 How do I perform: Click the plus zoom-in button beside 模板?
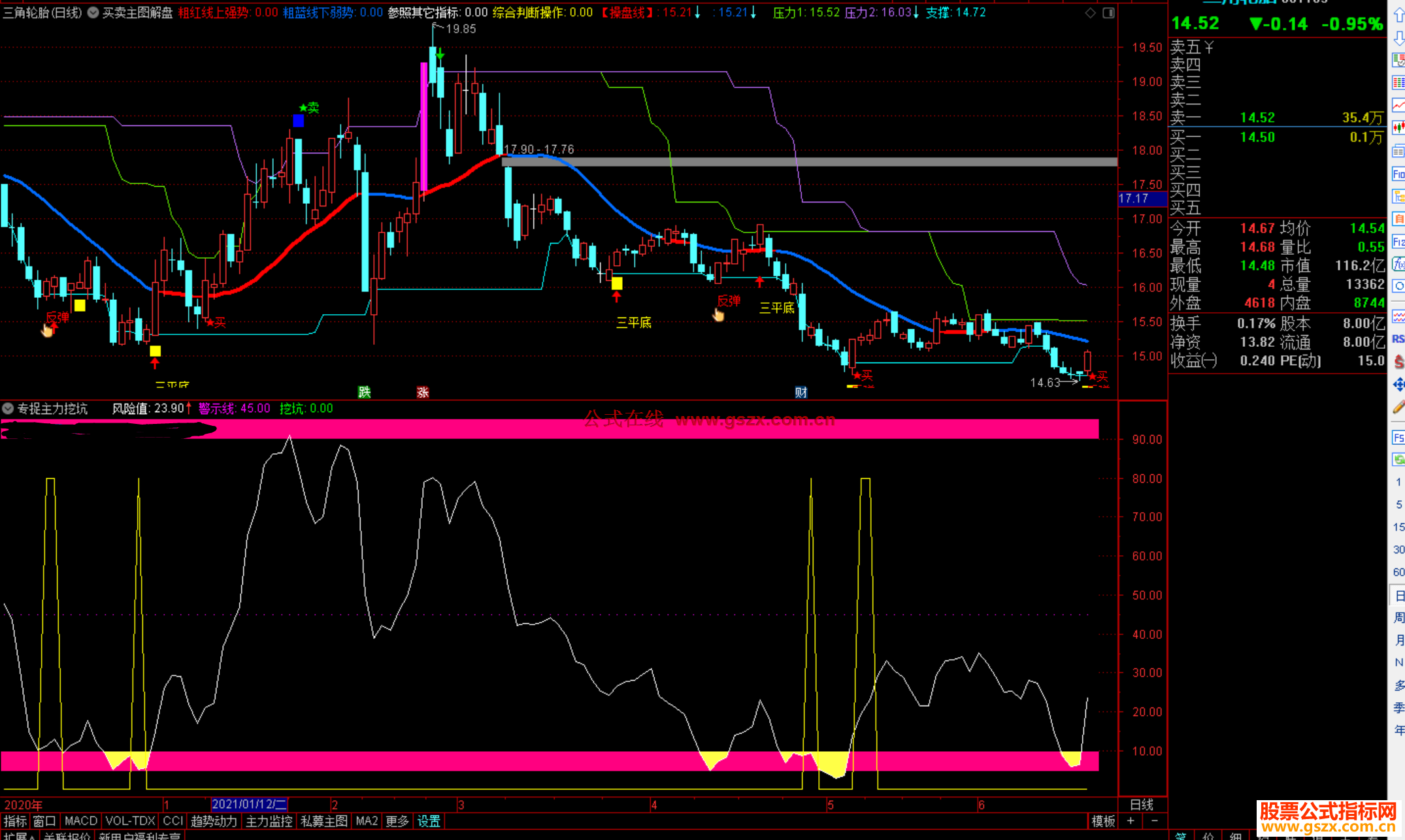[1131, 821]
